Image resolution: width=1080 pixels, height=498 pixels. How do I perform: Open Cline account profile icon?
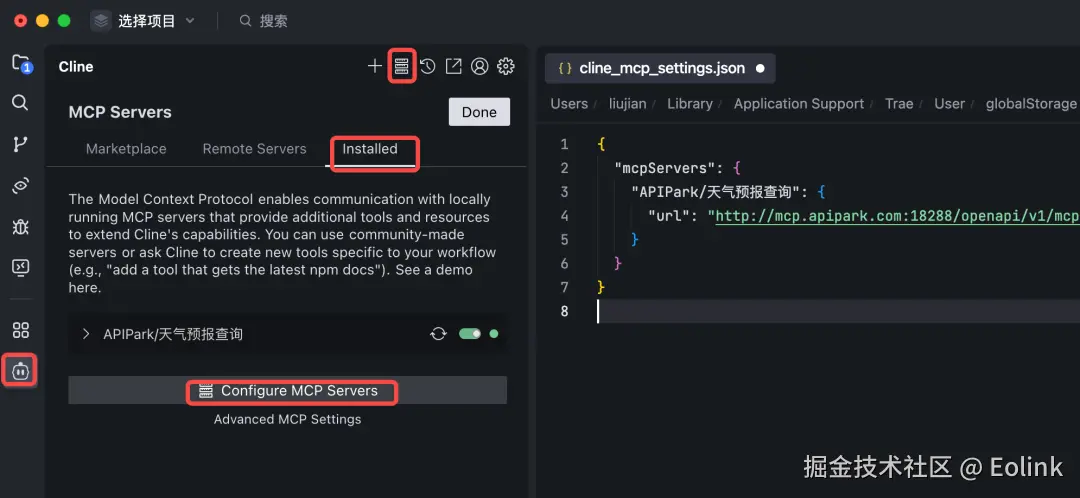pos(479,66)
